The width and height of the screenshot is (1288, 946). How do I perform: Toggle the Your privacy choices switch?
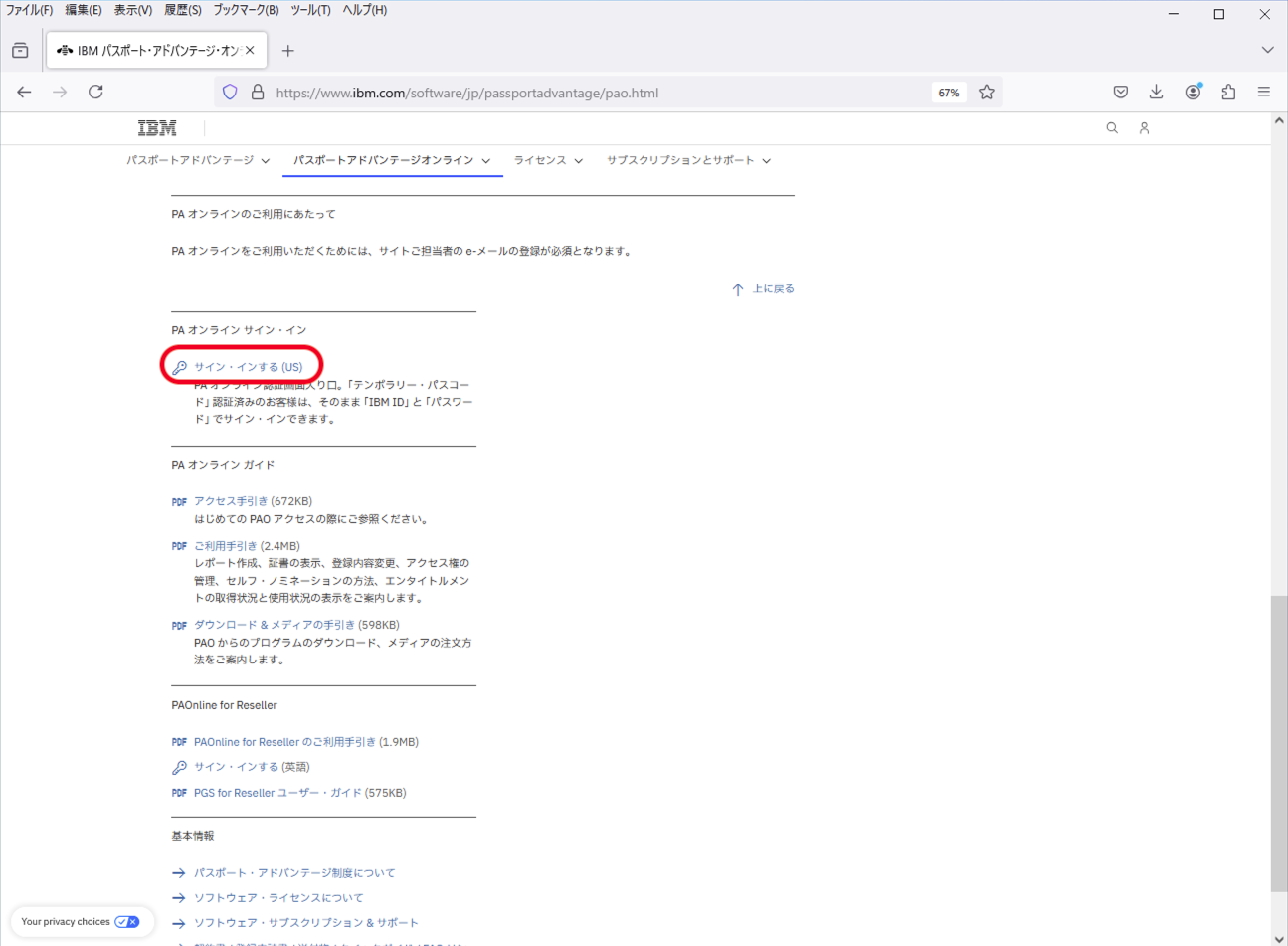[x=127, y=922]
